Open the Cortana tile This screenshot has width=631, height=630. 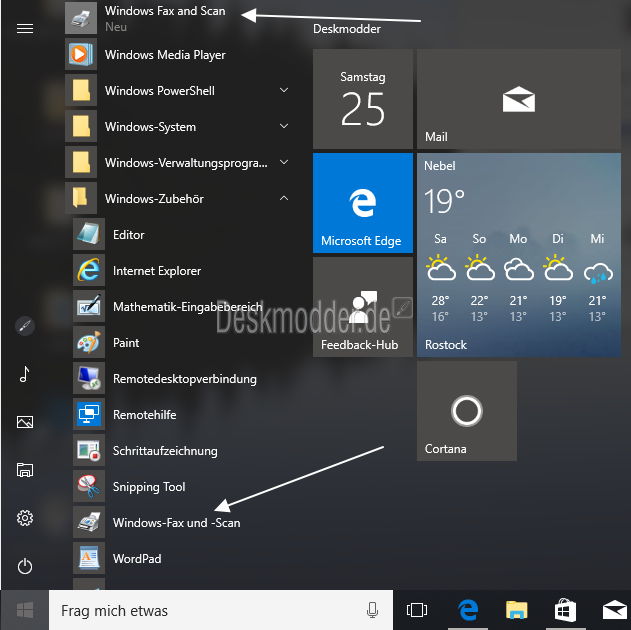pyautogui.click(x=467, y=411)
